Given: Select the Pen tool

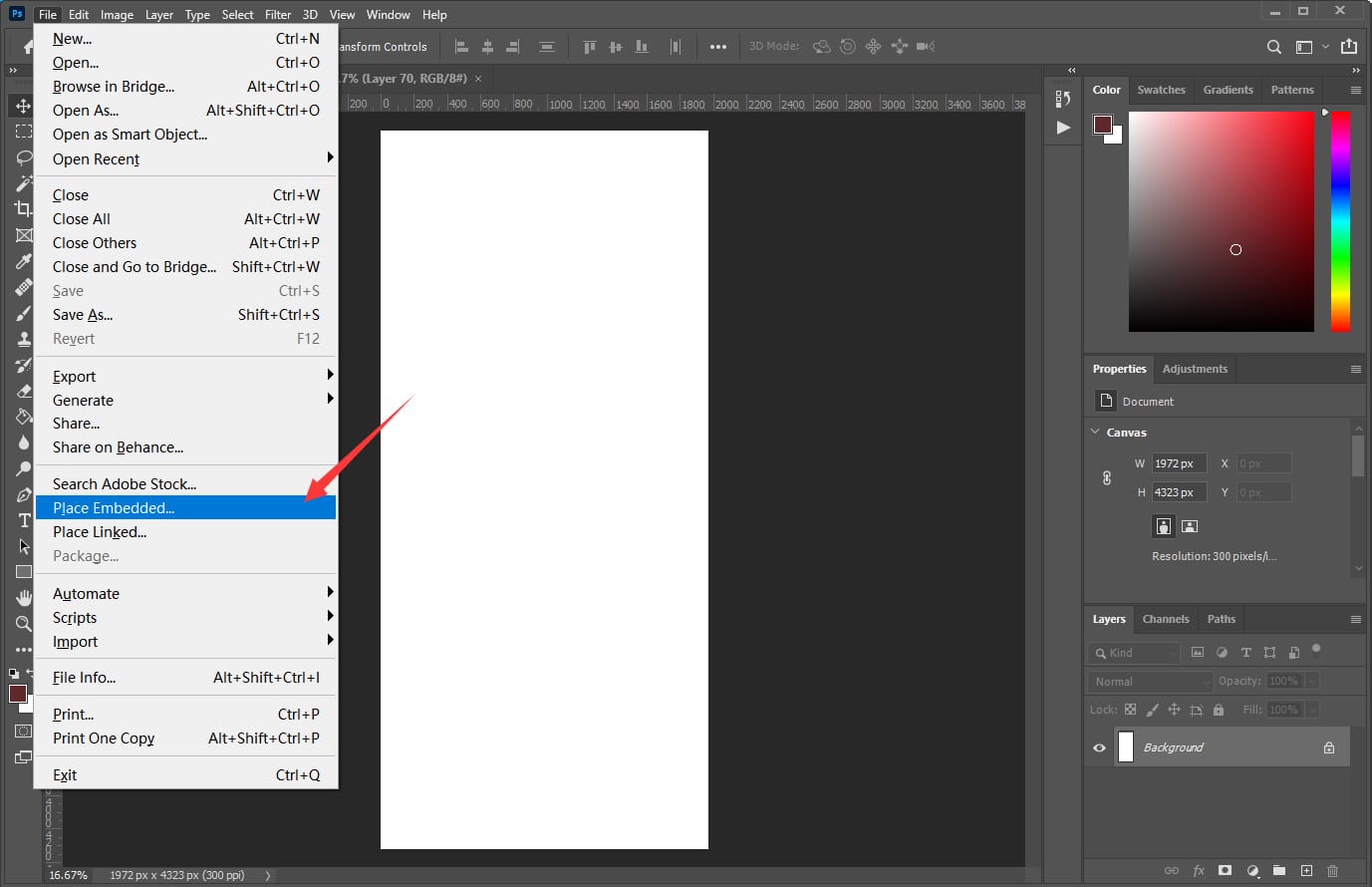Looking at the screenshot, I should [23, 494].
